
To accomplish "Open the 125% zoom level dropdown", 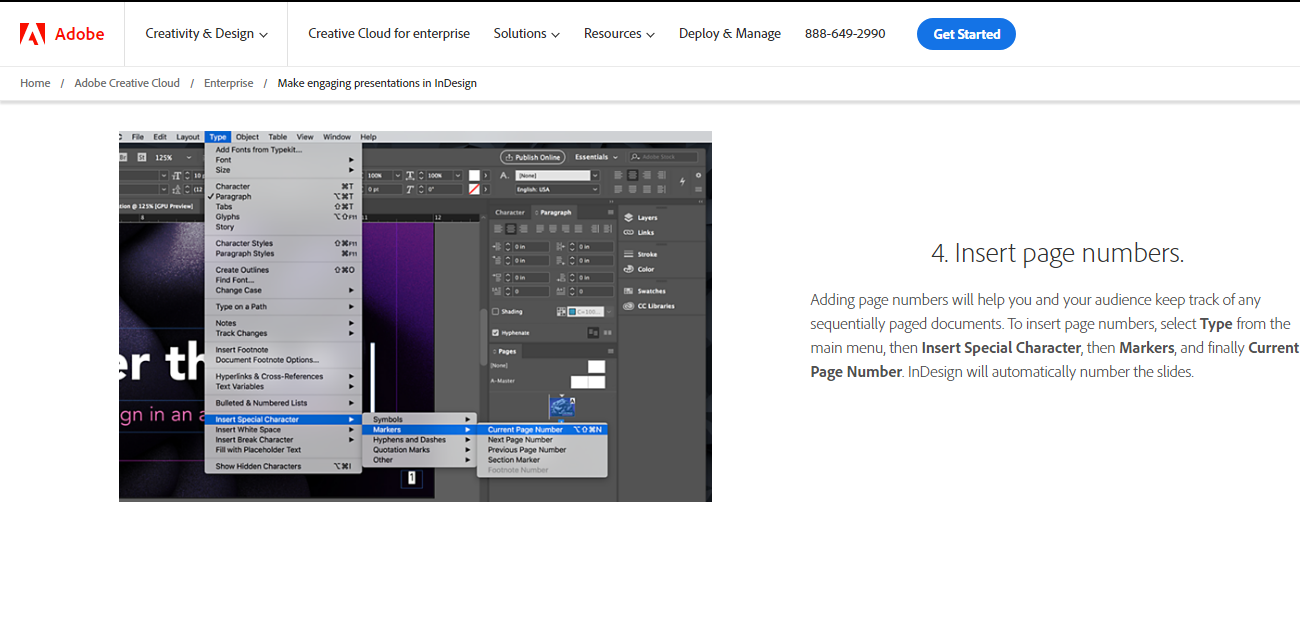I will tap(174, 157).
